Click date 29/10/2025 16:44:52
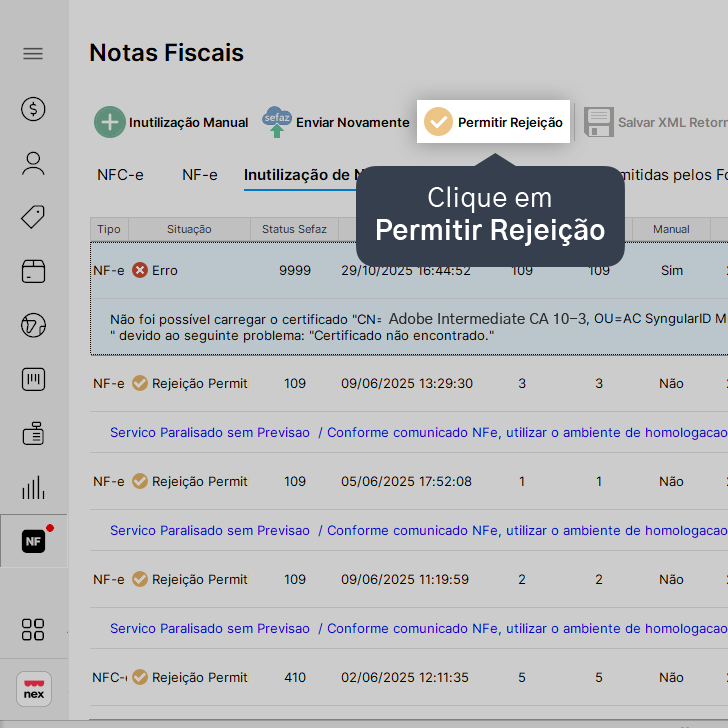The image size is (728, 728). click(x=406, y=271)
